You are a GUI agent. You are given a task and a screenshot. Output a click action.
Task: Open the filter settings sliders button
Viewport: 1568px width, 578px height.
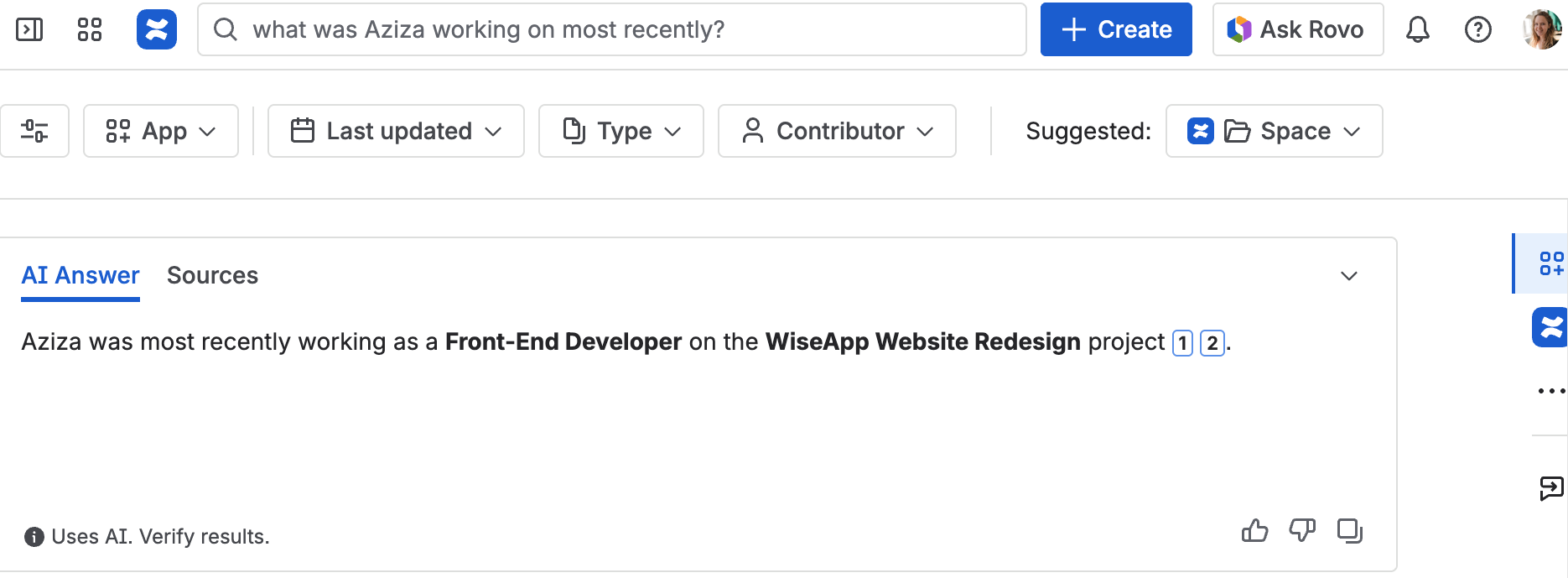click(x=34, y=131)
